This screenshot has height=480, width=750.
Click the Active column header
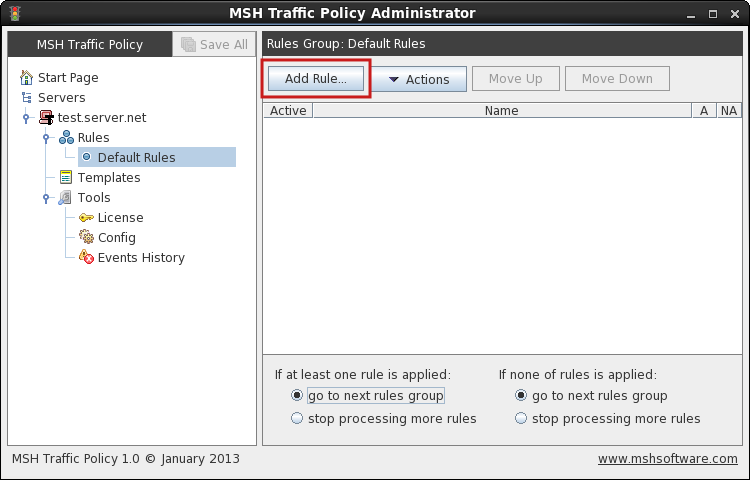click(288, 110)
